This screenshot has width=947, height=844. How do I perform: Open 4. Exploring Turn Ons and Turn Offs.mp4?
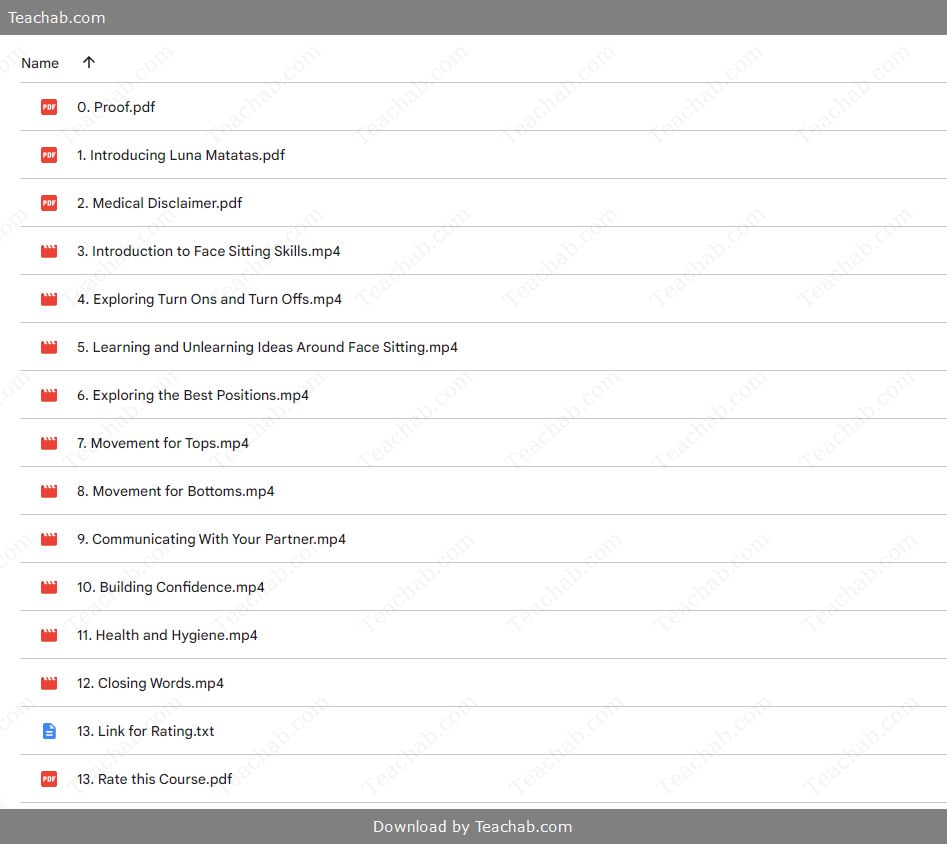pos(209,299)
